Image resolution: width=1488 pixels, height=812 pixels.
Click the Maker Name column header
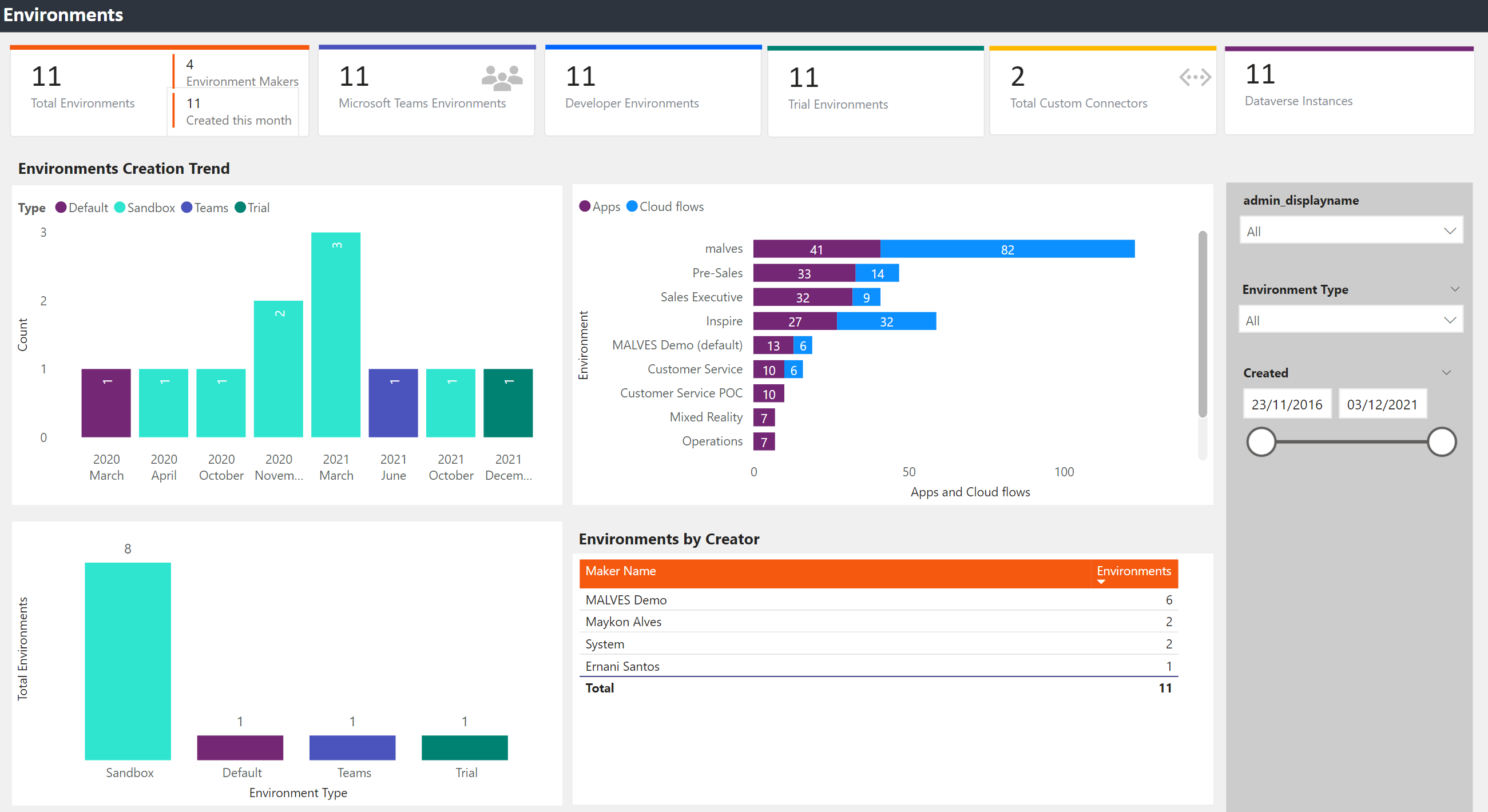click(621, 571)
